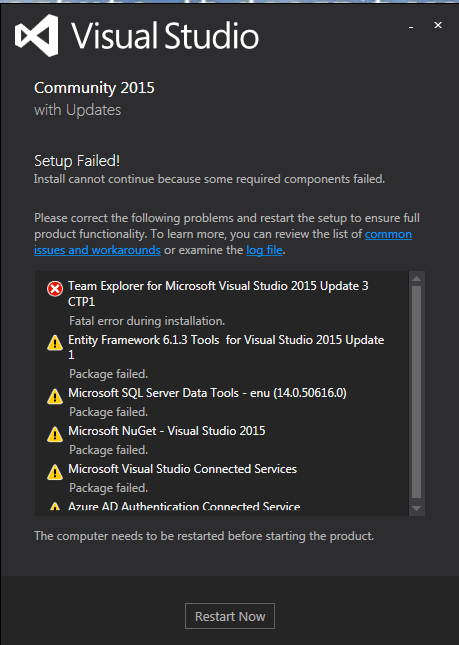This screenshot has width=459, height=645.
Task: Click the scroll up arrow of error list
Action: point(416,278)
